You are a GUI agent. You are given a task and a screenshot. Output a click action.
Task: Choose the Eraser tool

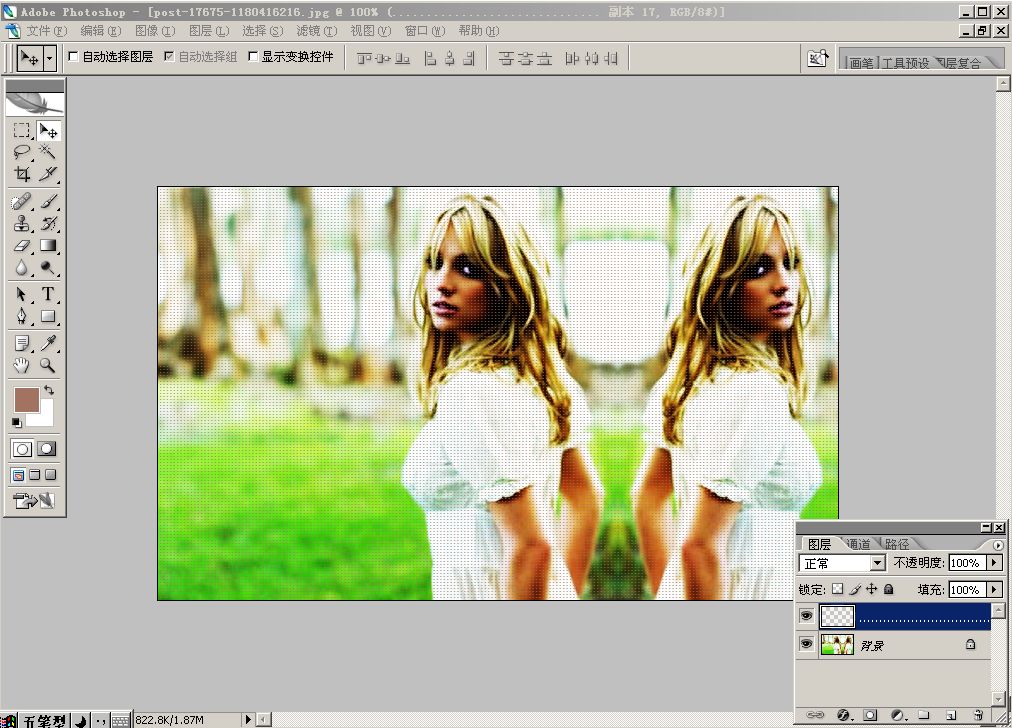[22, 245]
